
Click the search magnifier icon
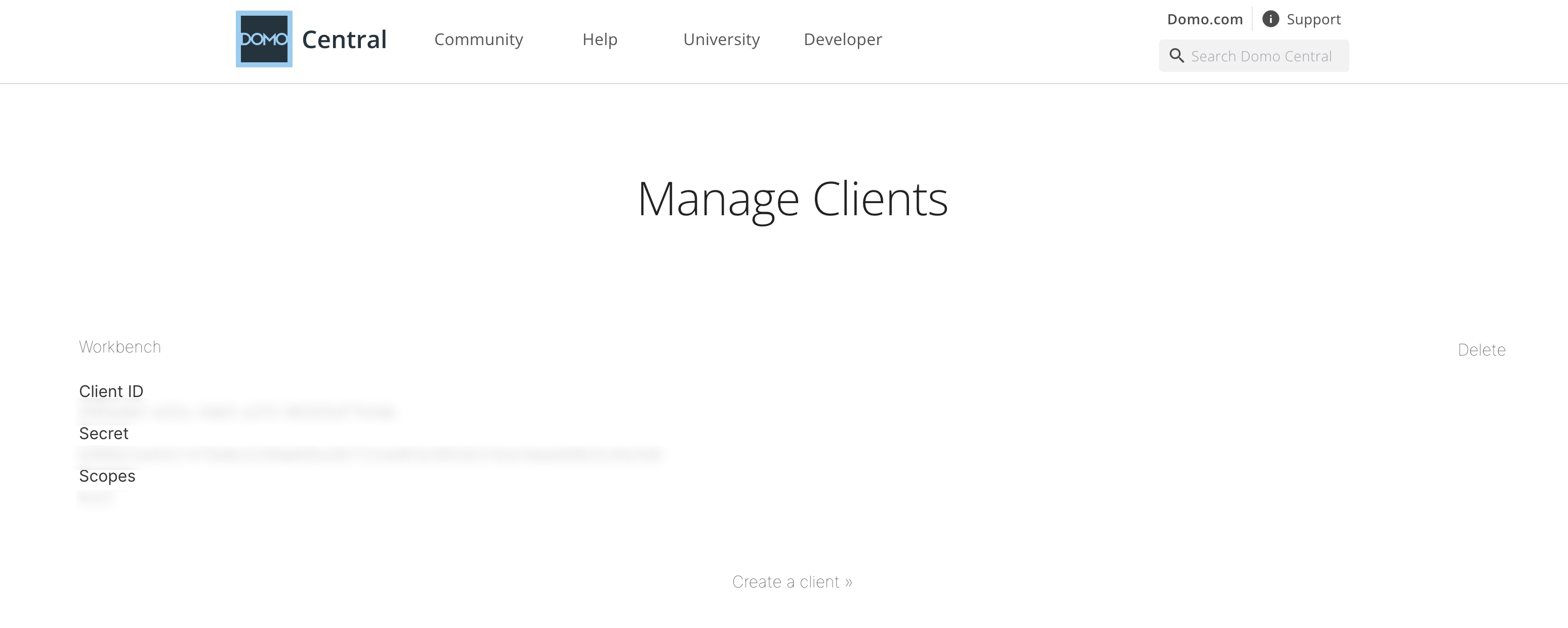click(1177, 55)
